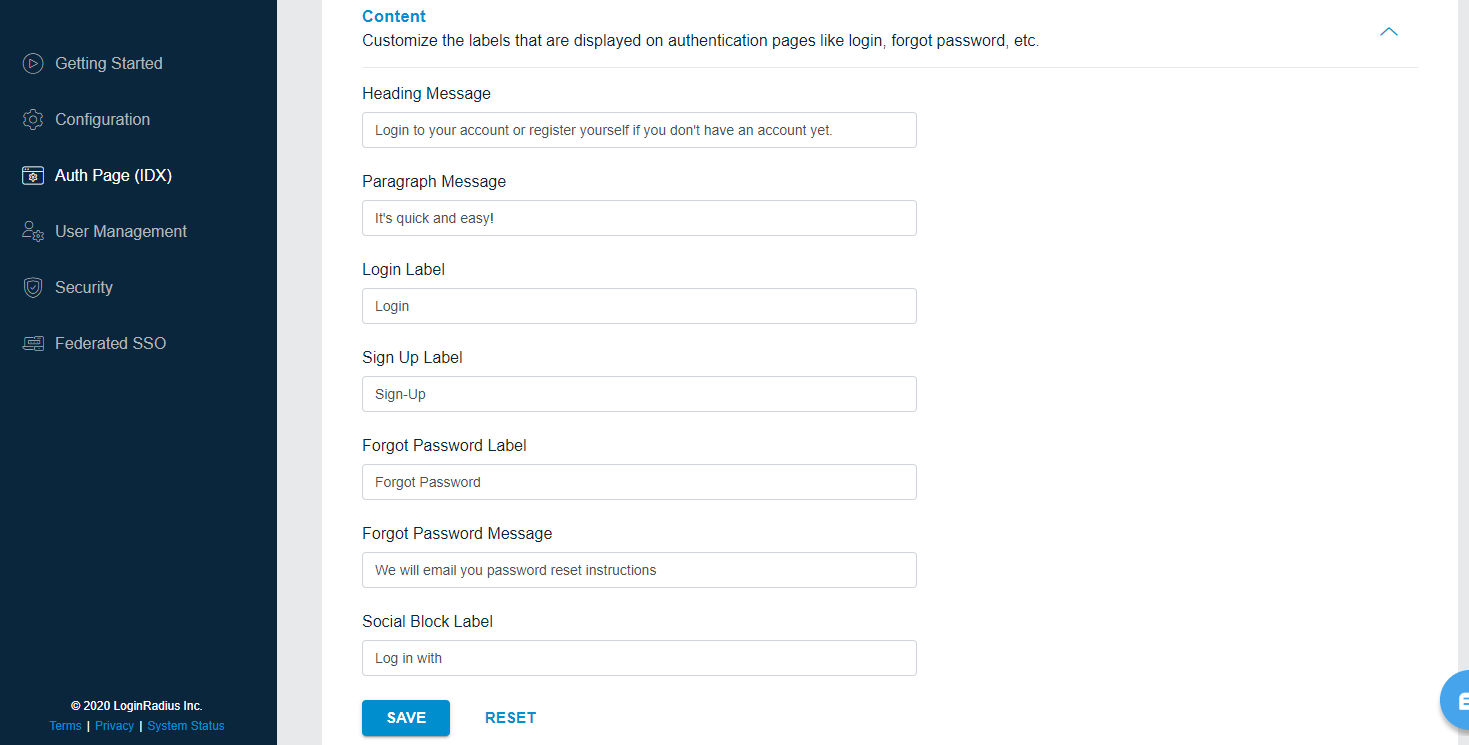Select the Getting Started play icon
This screenshot has width=1469, height=745.
tap(32, 63)
